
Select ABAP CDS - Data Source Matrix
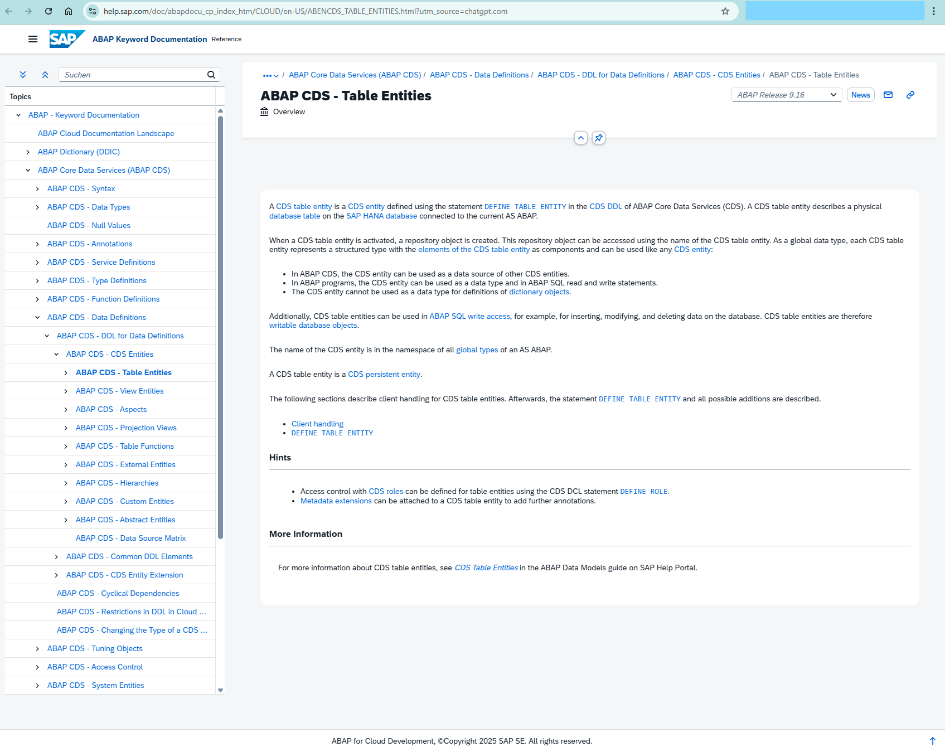[131, 538]
